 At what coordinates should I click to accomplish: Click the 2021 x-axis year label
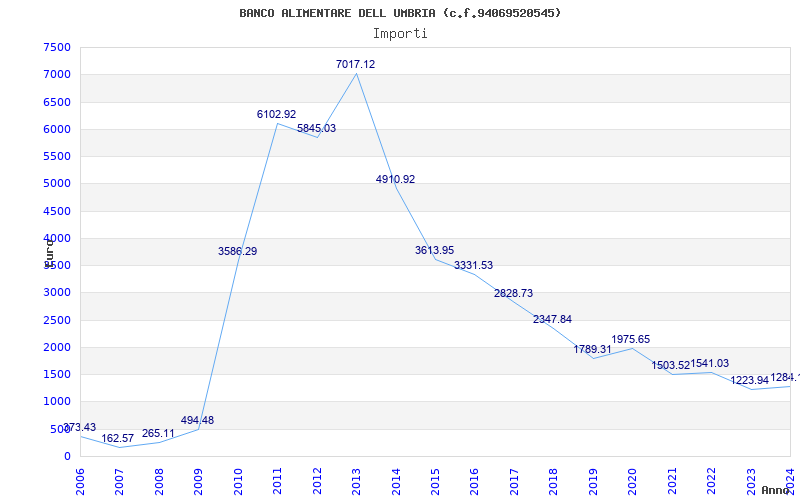click(x=672, y=482)
